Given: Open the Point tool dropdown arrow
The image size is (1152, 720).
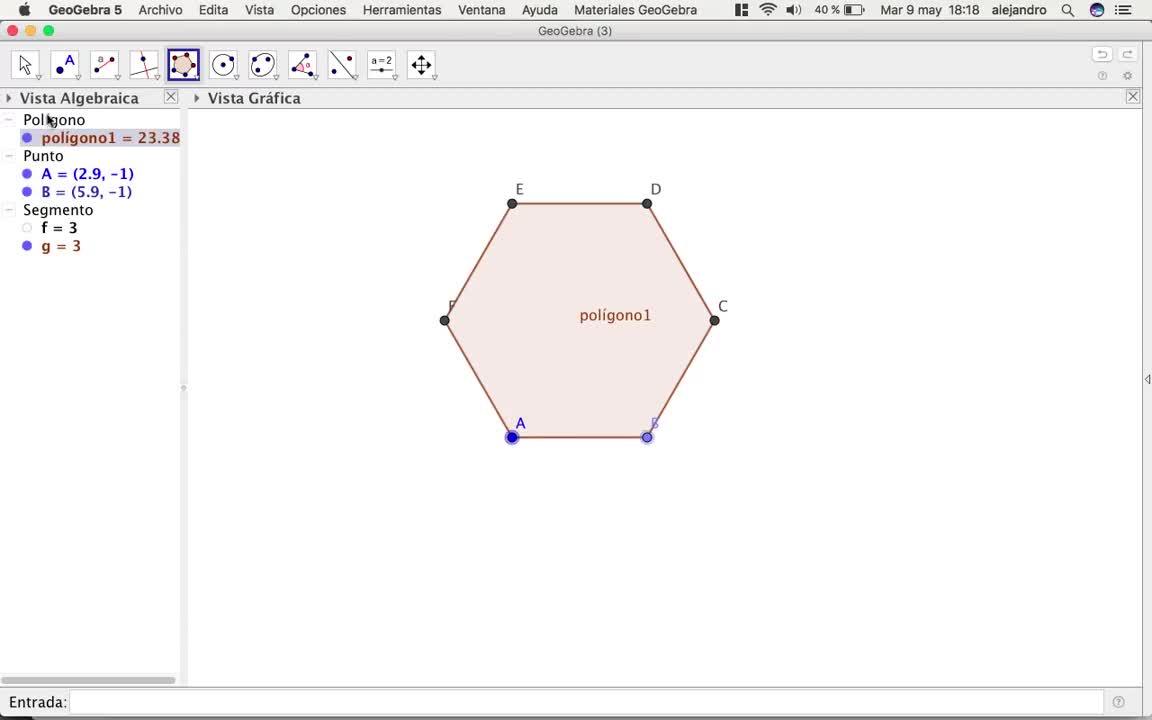Looking at the screenshot, I should (79, 77).
